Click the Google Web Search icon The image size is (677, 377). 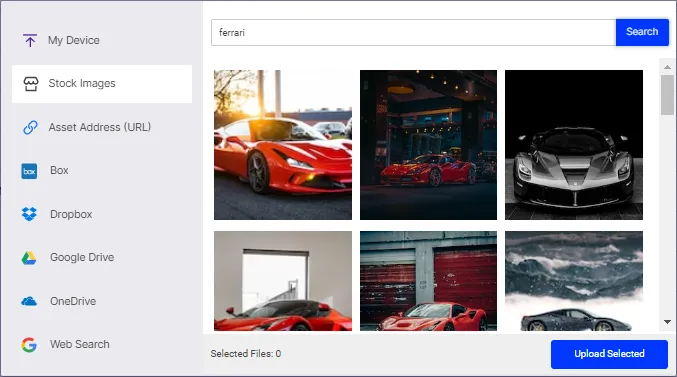(29, 345)
